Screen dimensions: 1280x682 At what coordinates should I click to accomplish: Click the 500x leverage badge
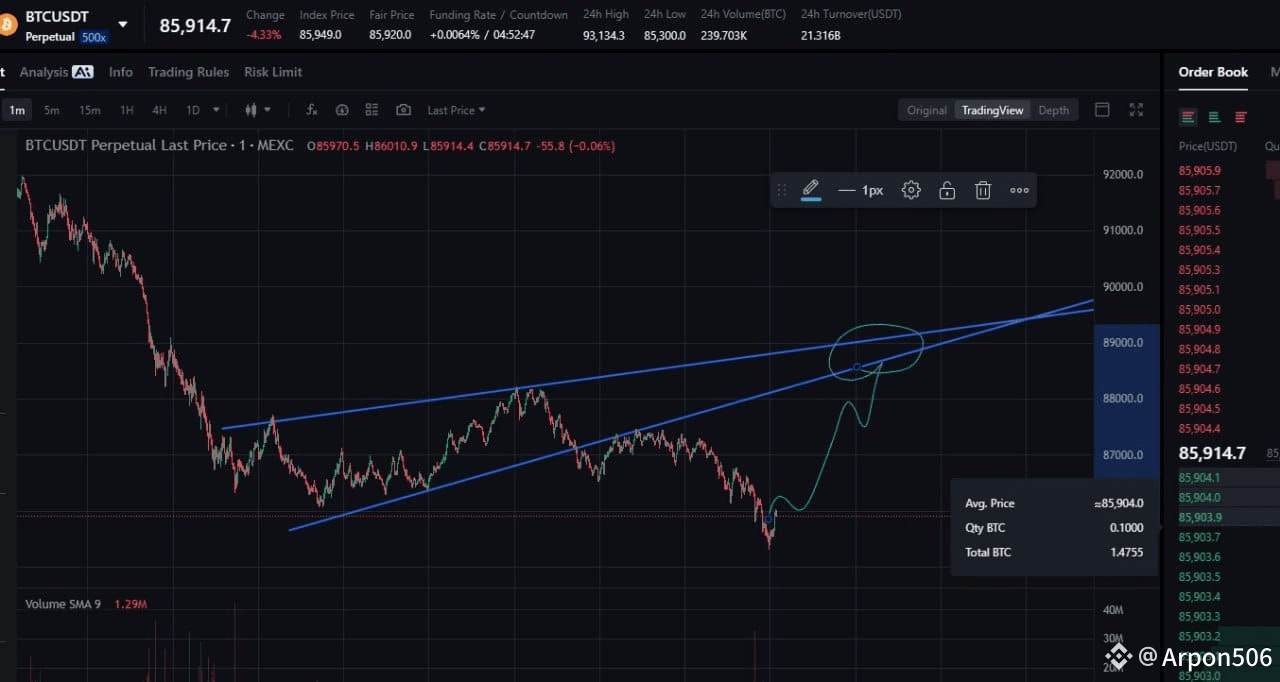(x=94, y=37)
